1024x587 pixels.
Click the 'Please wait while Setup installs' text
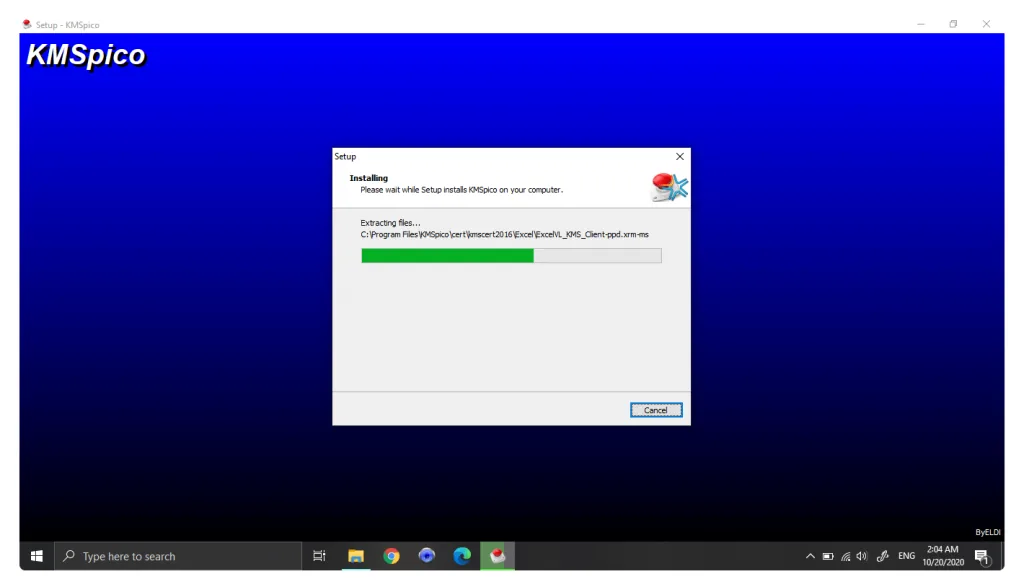461,190
